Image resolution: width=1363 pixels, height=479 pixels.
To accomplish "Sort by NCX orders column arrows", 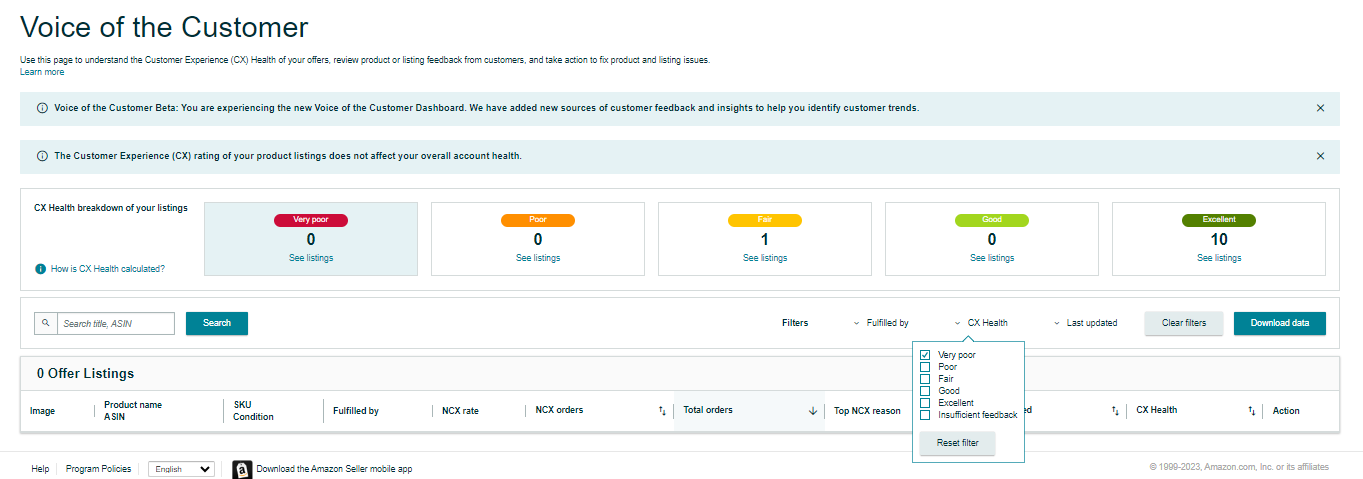I will (661, 411).
